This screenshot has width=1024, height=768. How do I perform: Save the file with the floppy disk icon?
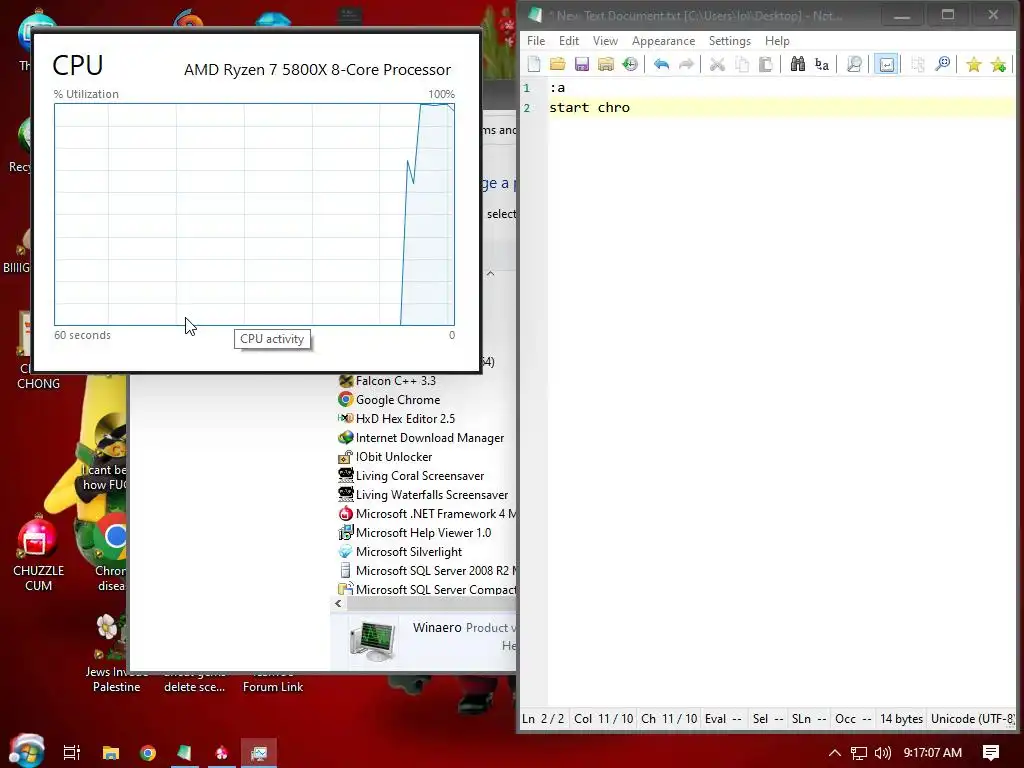[582, 64]
